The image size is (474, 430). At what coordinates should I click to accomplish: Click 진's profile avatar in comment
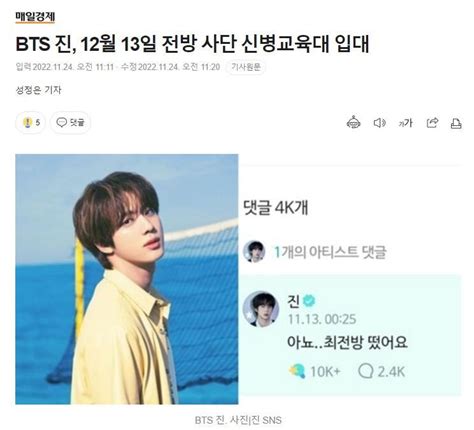pyautogui.click(x=261, y=309)
